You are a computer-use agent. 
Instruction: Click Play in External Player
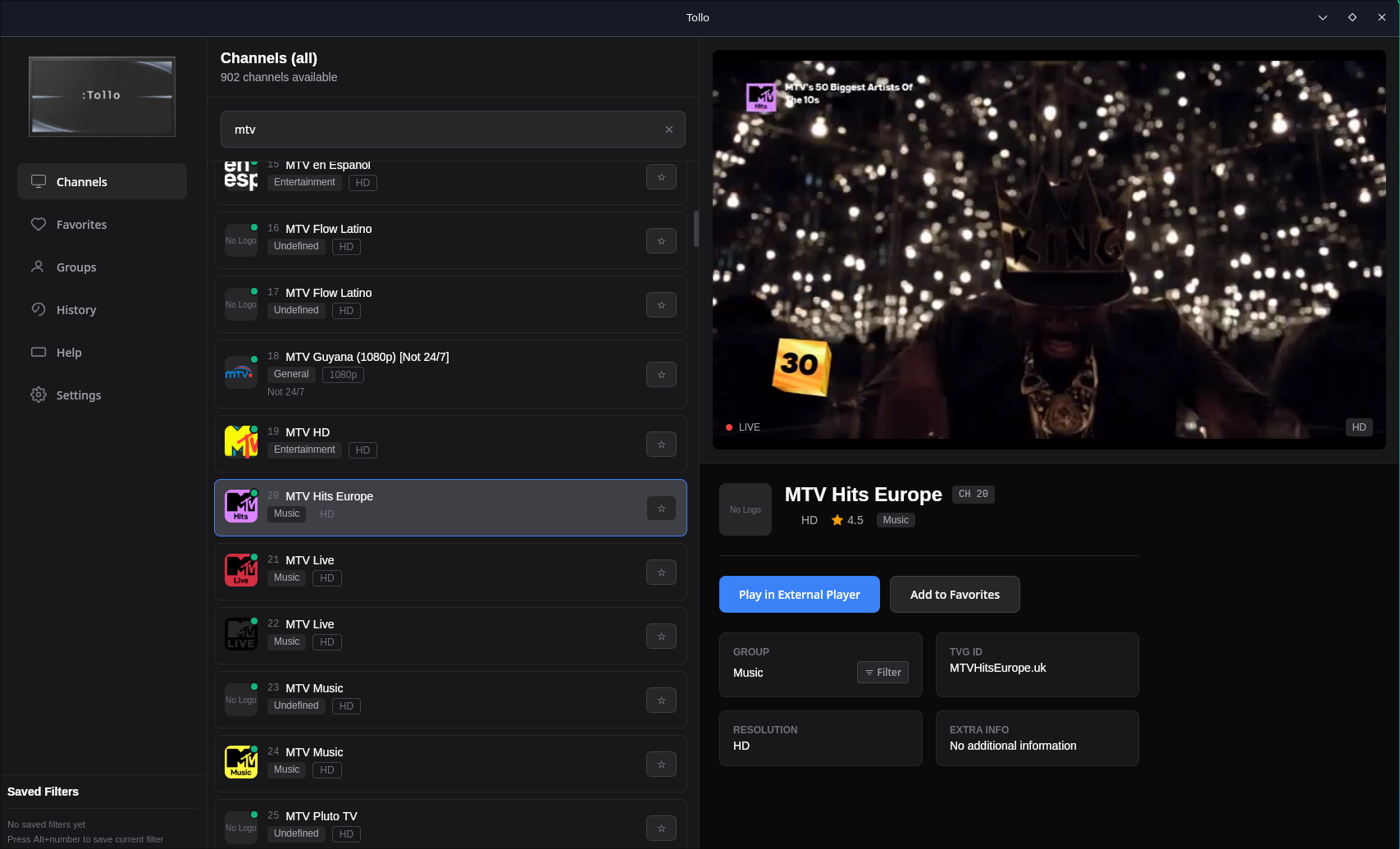(x=800, y=595)
